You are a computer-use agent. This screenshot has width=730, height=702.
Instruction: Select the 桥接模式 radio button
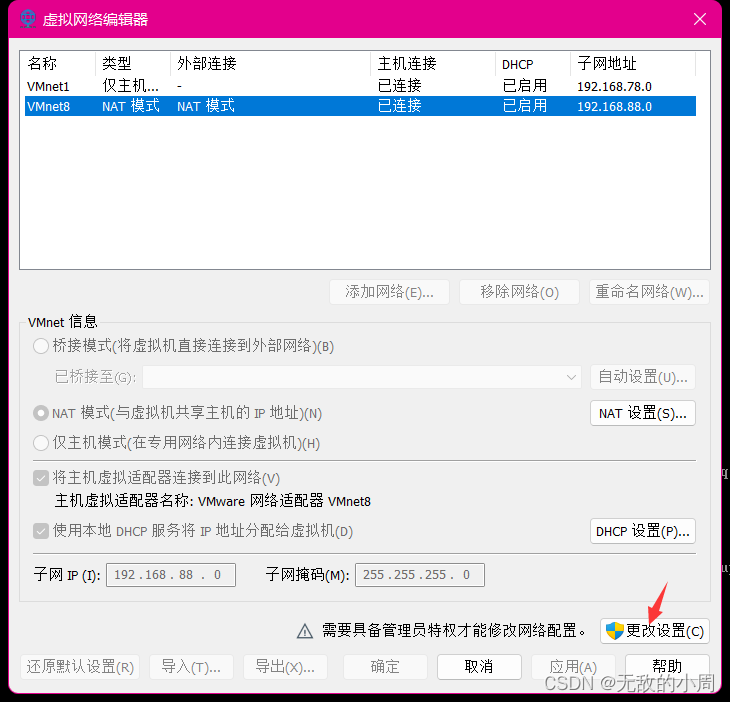41,346
